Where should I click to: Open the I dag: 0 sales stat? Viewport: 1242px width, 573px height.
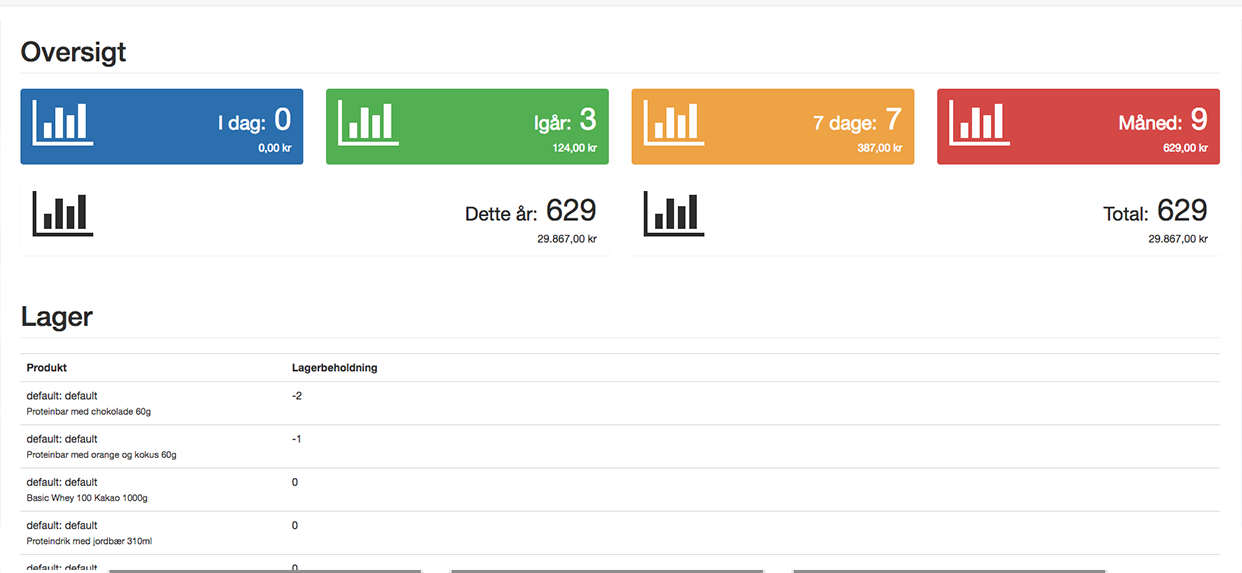click(254, 122)
